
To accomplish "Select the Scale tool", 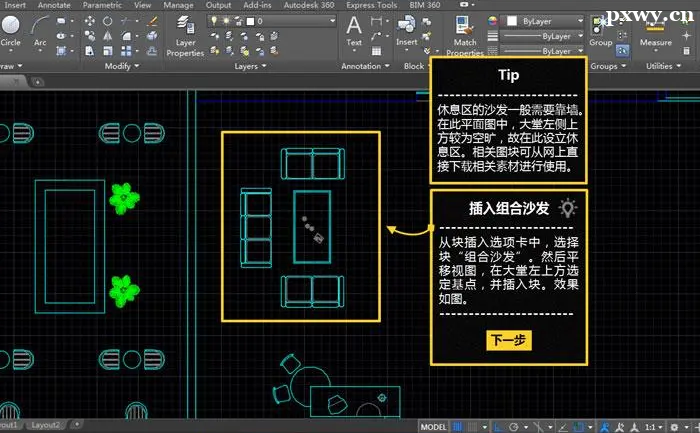I will coord(108,51).
